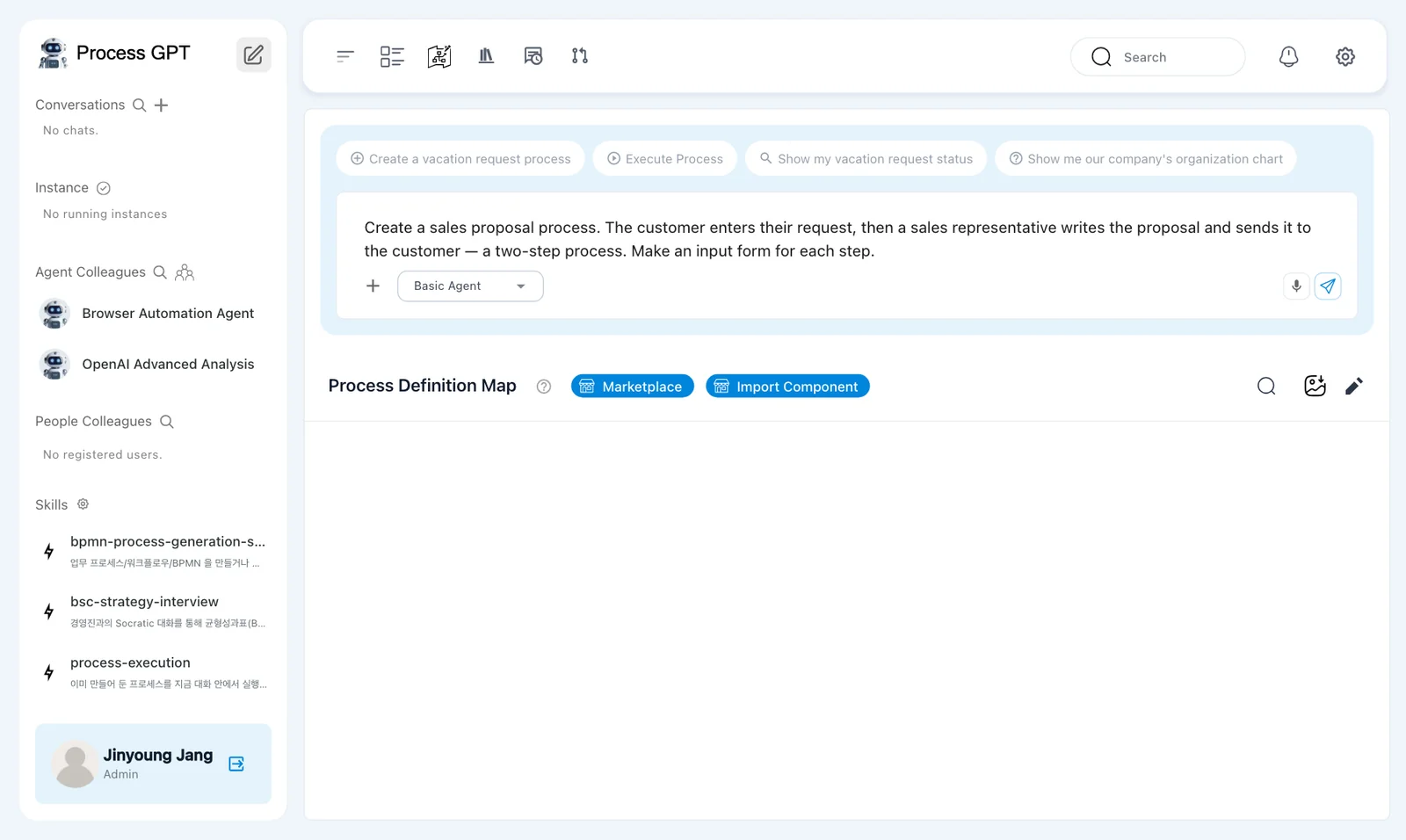Choose 'Show my vacation request status' suggestion
This screenshot has height=840, width=1406.
tap(866, 159)
